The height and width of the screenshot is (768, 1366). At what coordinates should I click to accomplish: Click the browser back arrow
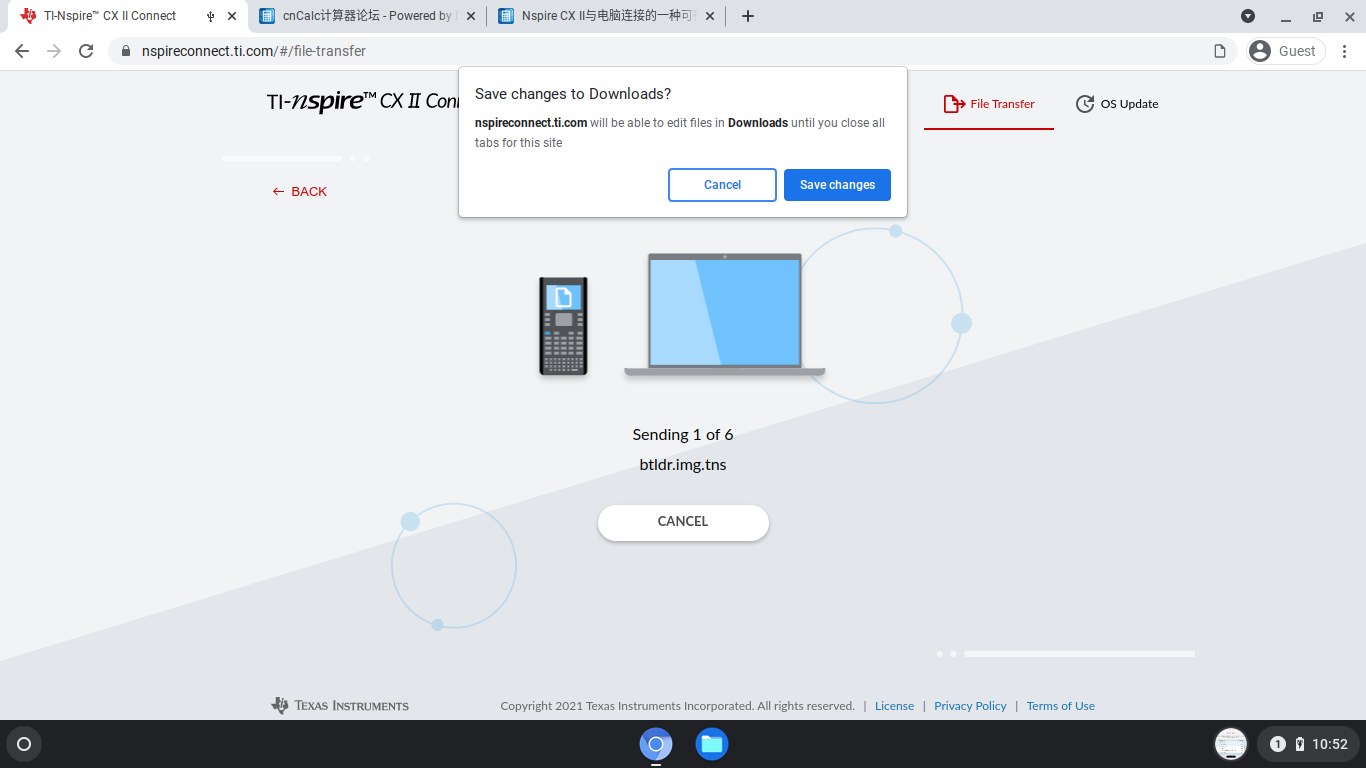(22, 51)
